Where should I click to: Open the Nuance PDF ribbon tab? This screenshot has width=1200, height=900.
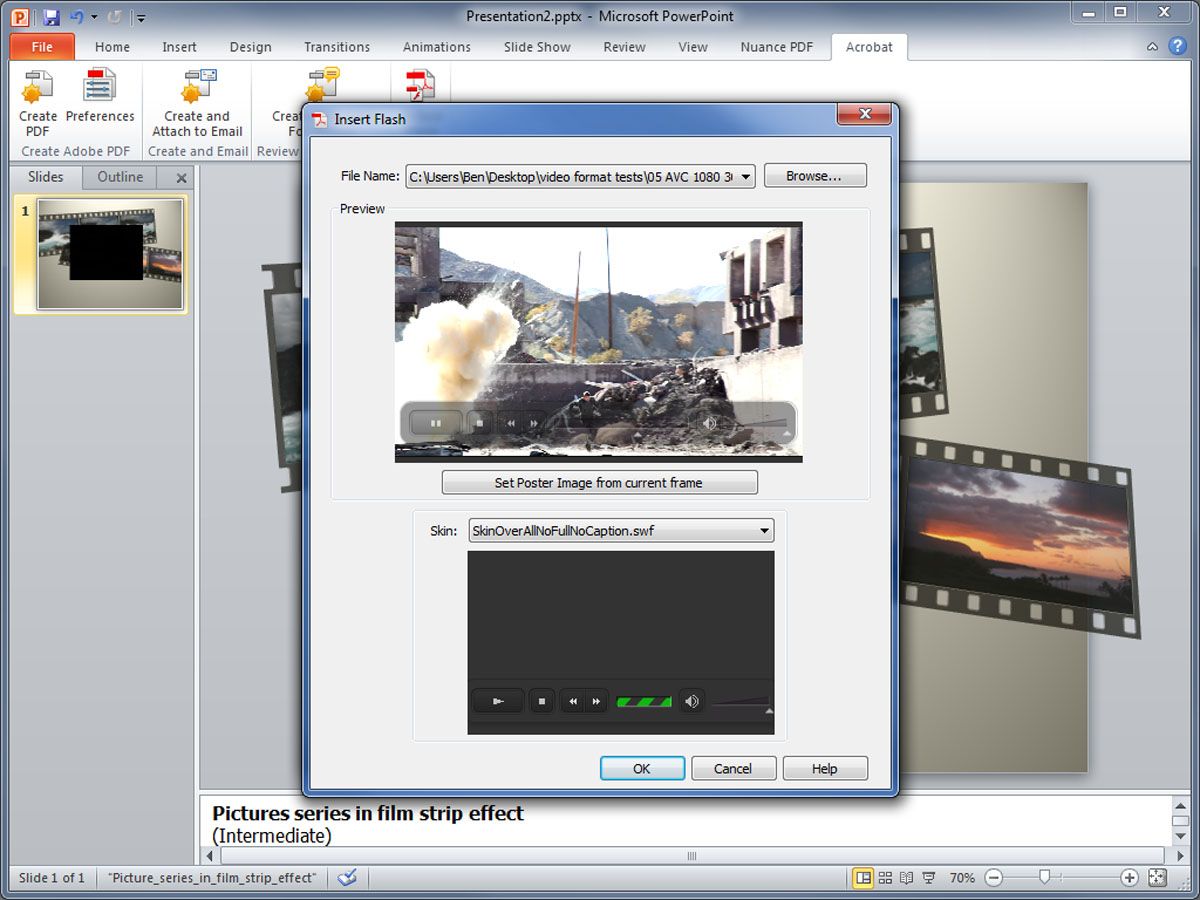(776, 47)
